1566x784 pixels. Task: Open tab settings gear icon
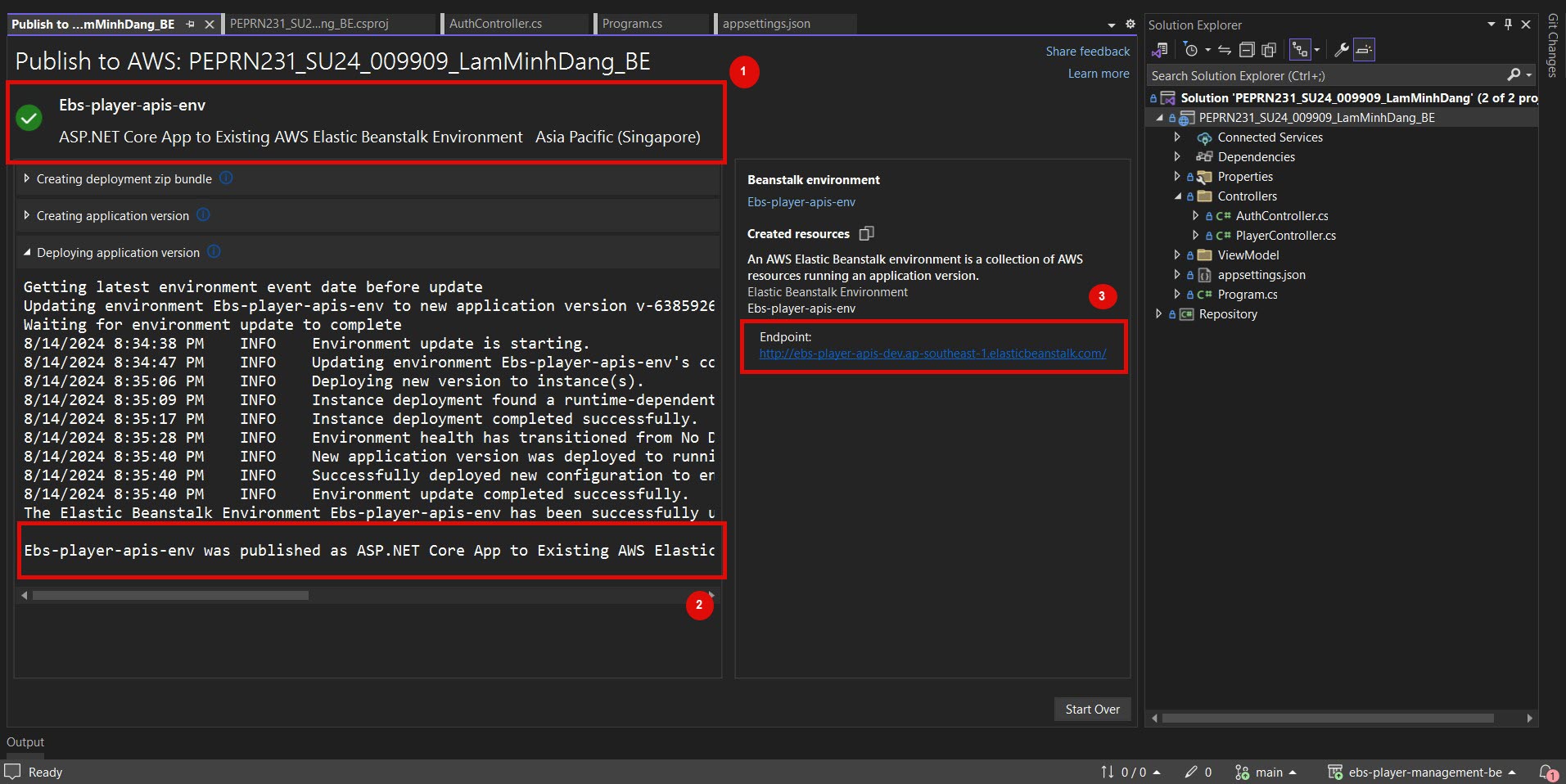point(1130,25)
